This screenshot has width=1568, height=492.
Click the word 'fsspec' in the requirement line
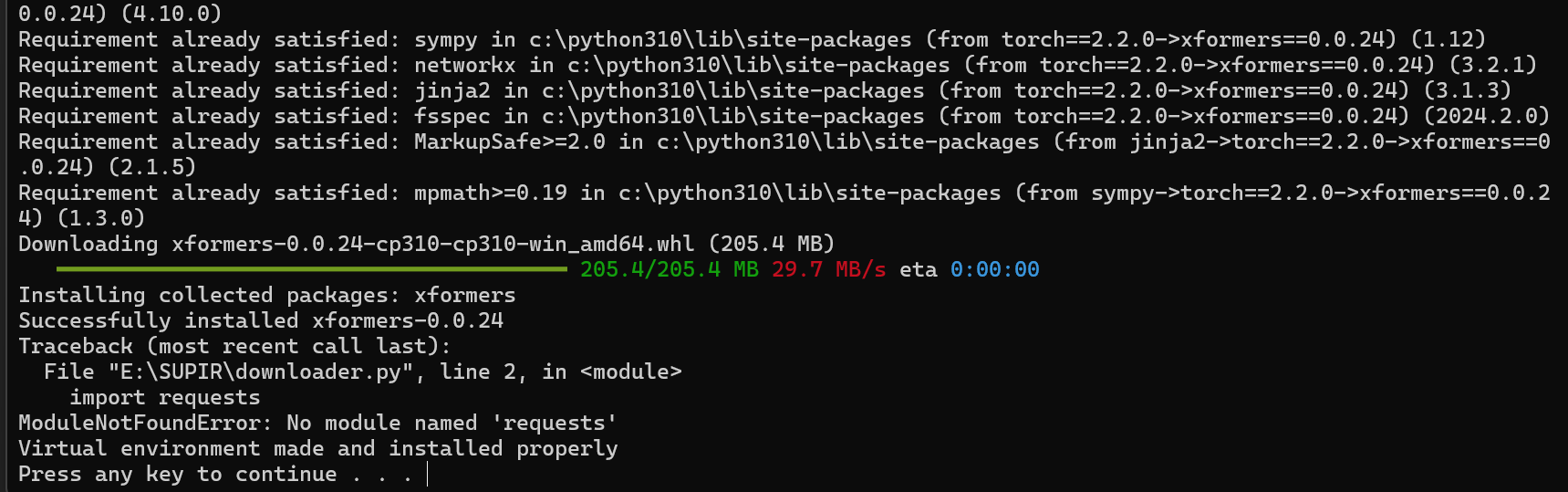pos(452,116)
